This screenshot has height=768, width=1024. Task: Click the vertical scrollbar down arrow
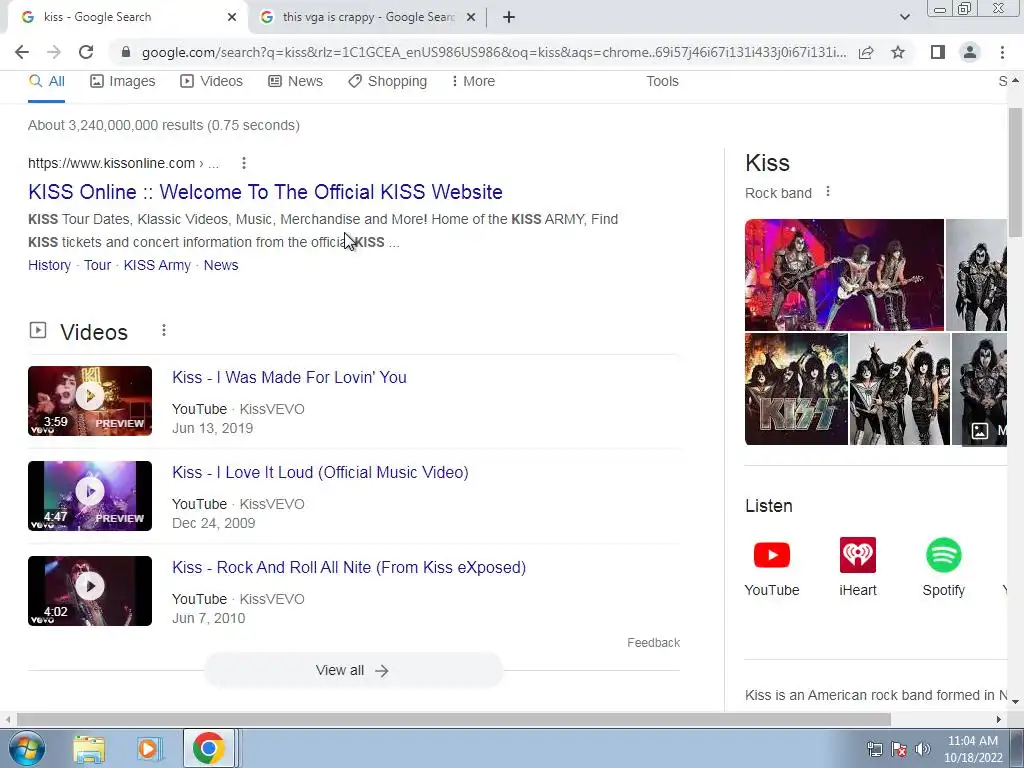click(1016, 702)
